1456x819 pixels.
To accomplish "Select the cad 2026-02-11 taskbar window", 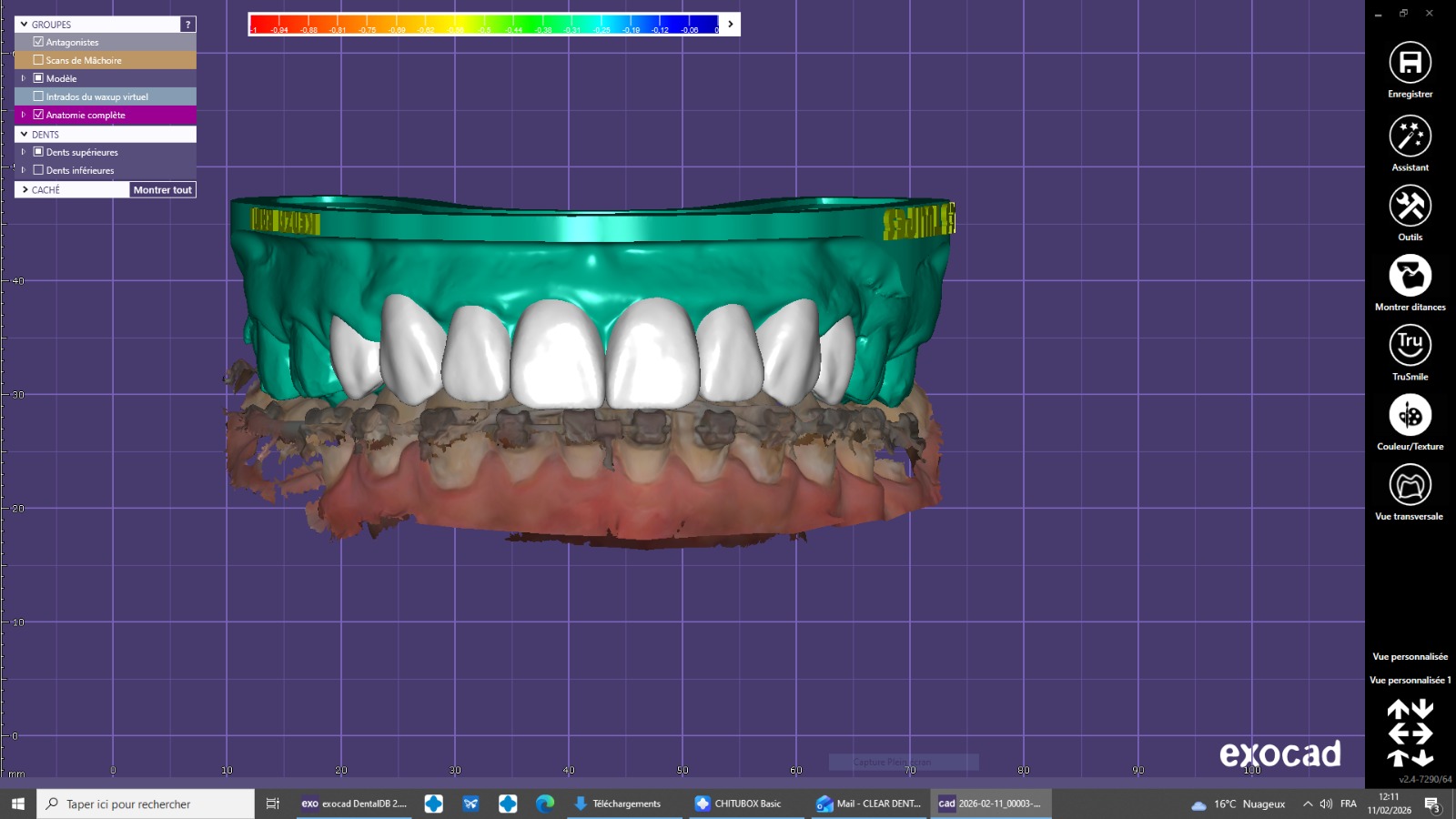I will (x=990, y=804).
